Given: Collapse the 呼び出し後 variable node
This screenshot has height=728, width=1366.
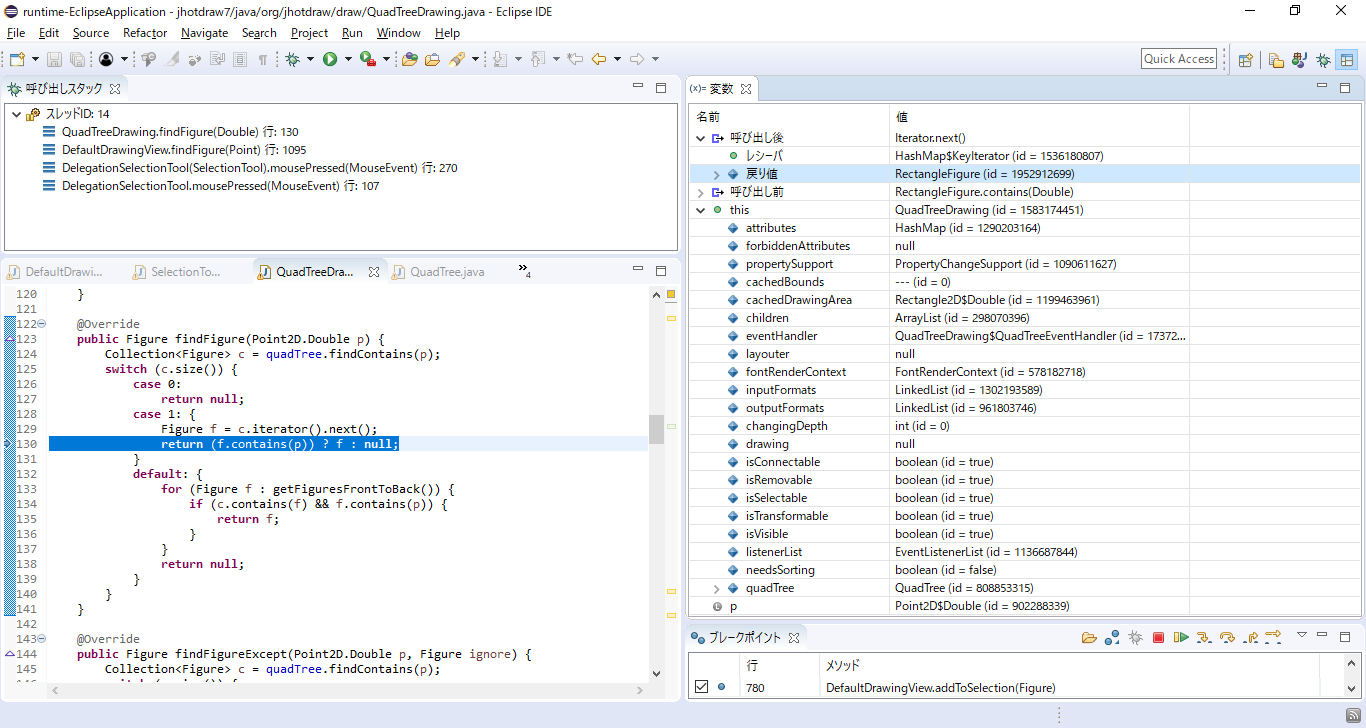Looking at the screenshot, I should 700,138.
